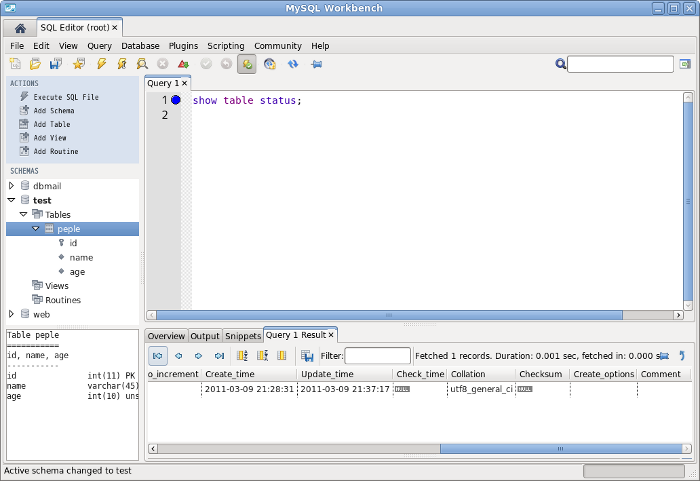Click the editor horizontal scrollbar thumb
700x481 pixels.
coord(389,315)
